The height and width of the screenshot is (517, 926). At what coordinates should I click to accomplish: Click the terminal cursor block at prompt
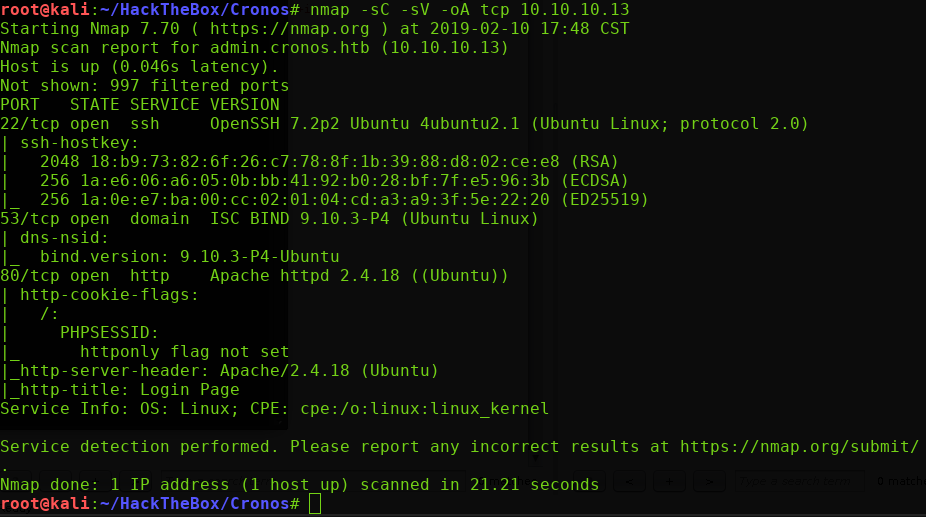(x=315, y=504)
